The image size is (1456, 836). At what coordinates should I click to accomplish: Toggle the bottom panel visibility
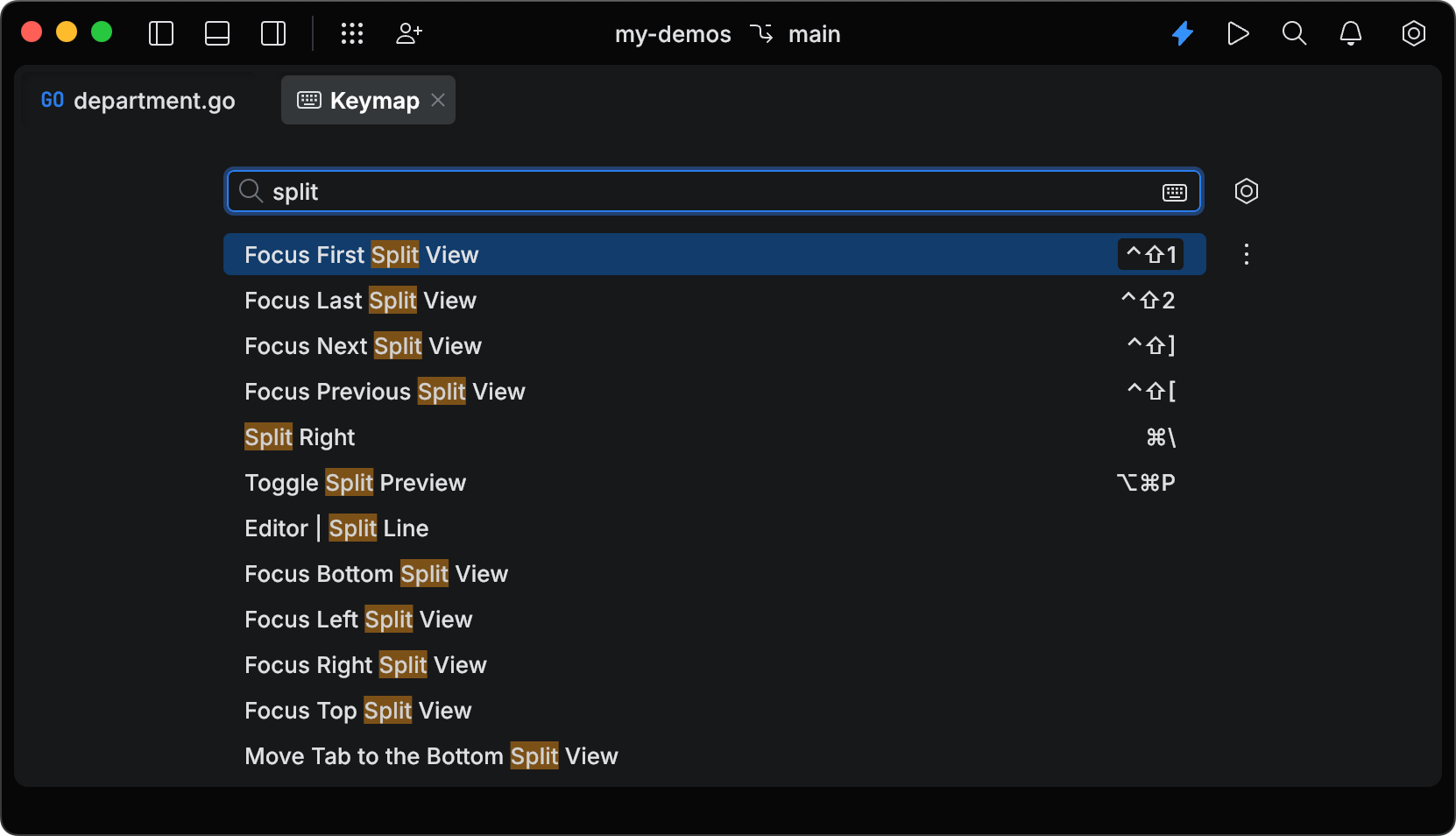(x=216, y=33)
